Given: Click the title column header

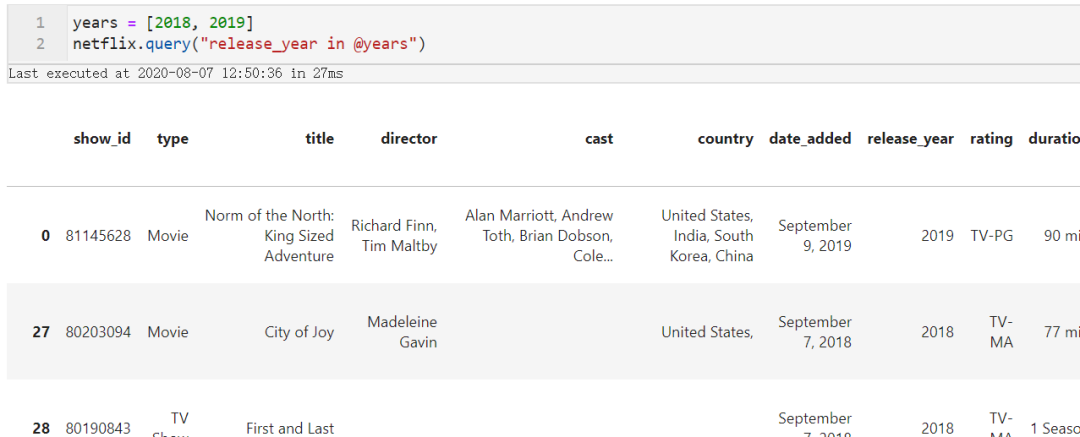Looking at the screenshot, I should pos(320,139).
